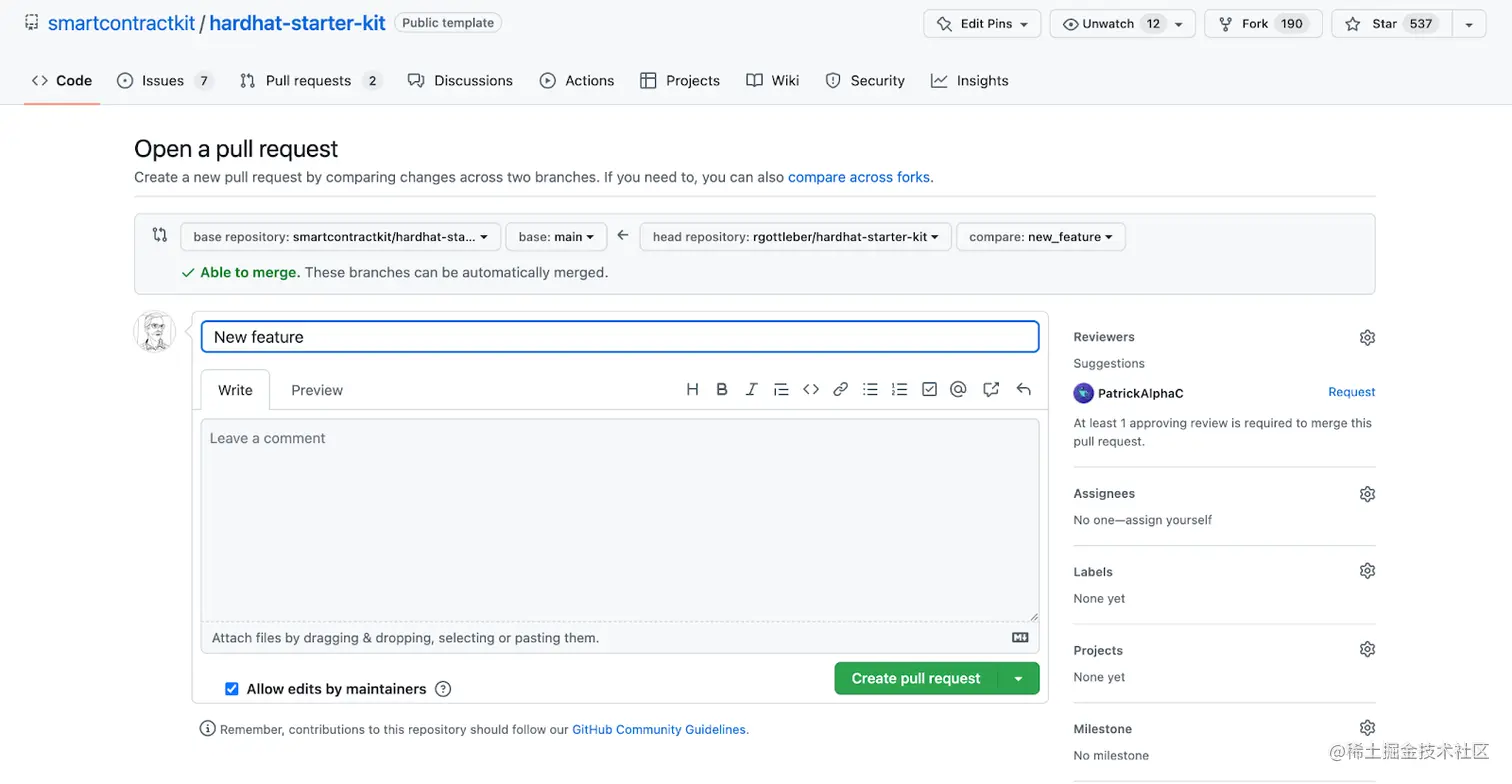
Task: Open base repository dropdown
Action: tap(341, 237)
